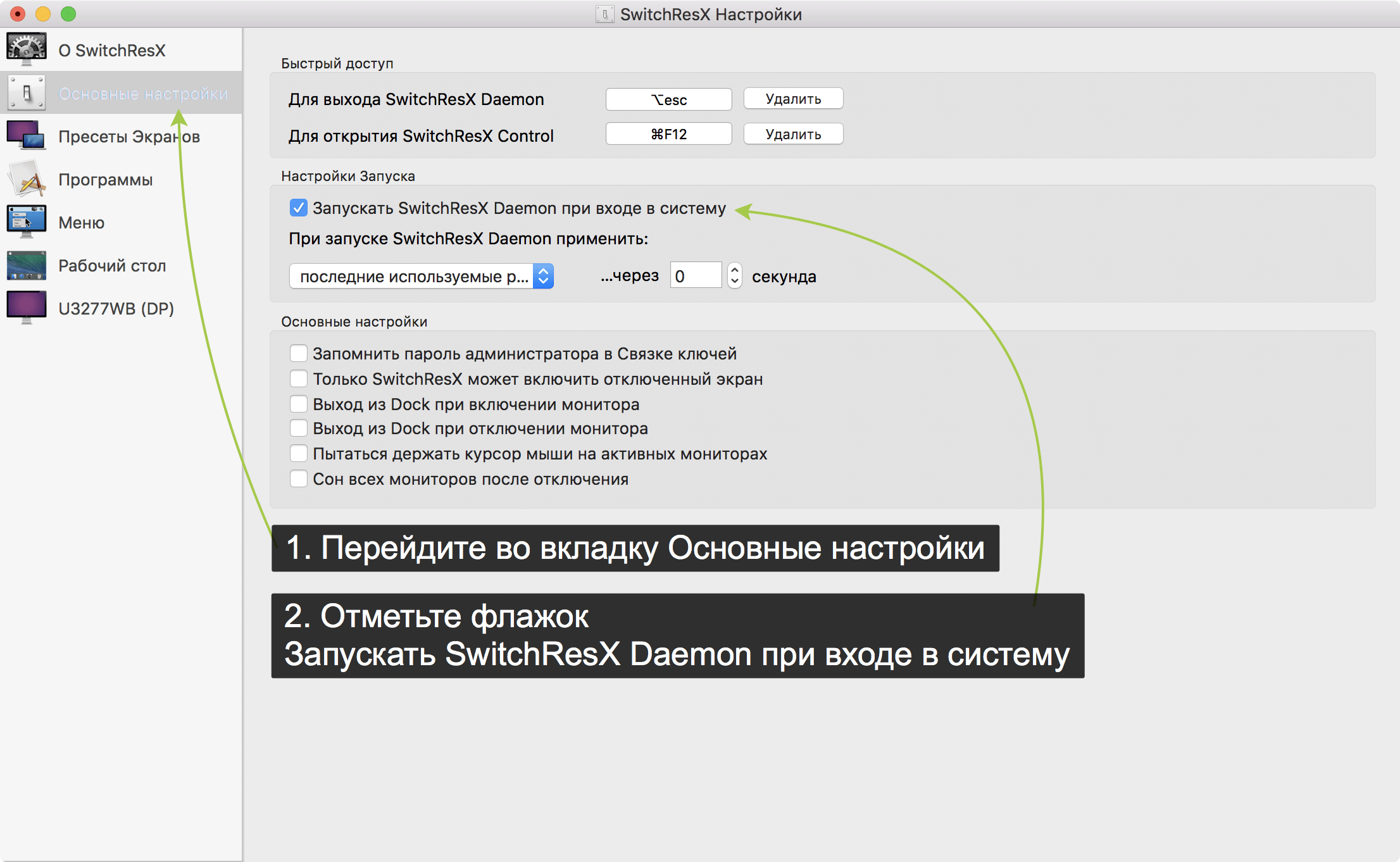This screenshot has width=1400, height=862.
Task: Click the Основные настройки group heading in right pane
Action: point(354,322)
